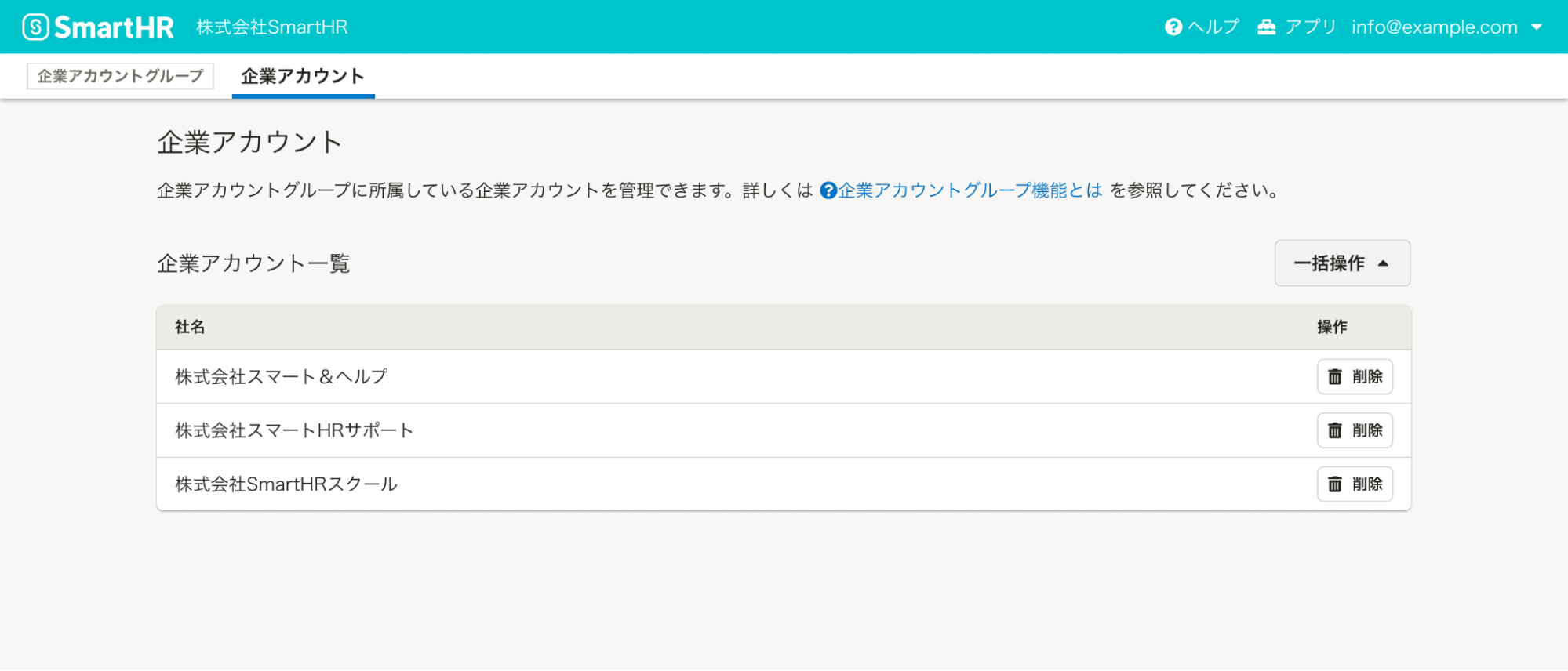
Task: Click the 株式会社SmartHR tenant name in the header
Action: point(272,27)
